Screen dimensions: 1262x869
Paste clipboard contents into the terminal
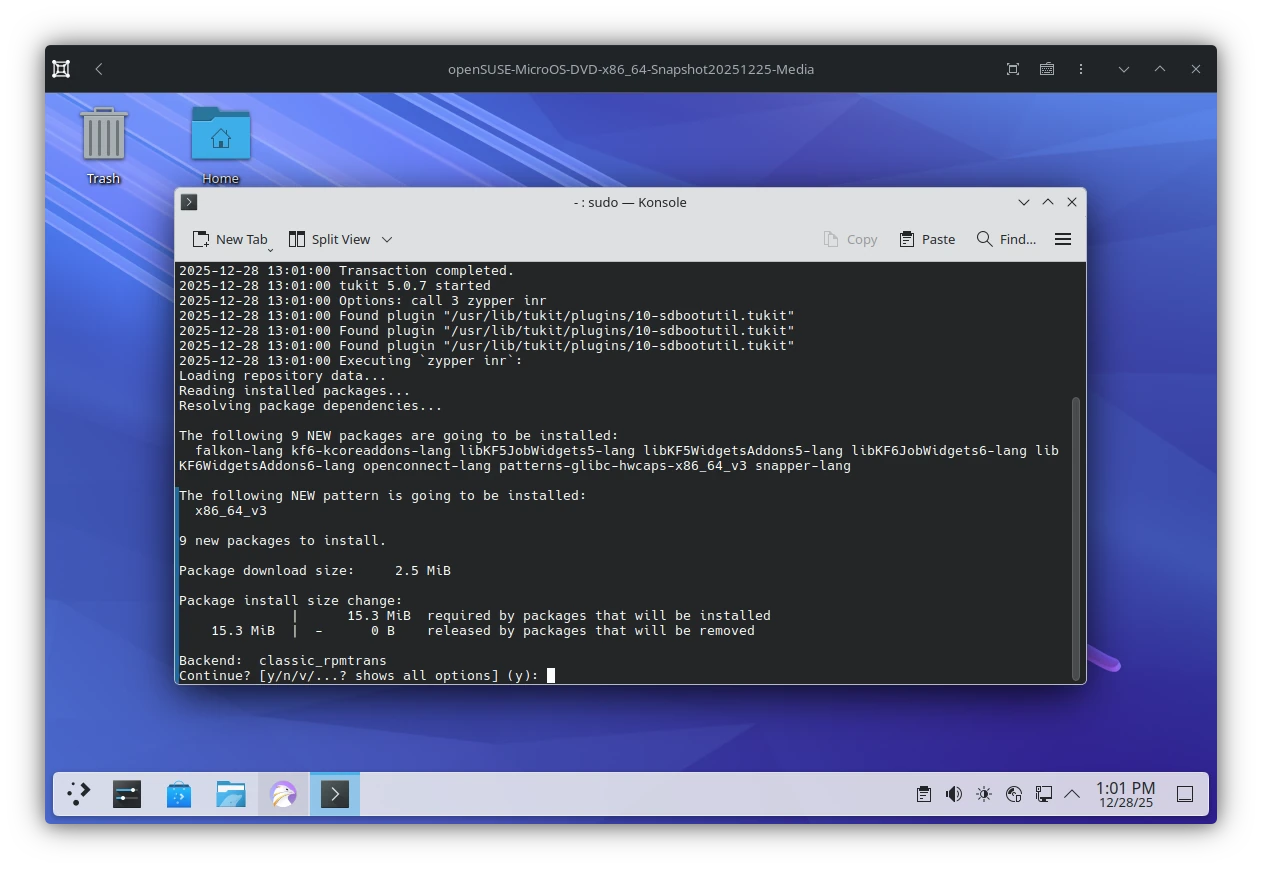click(926, 239)
